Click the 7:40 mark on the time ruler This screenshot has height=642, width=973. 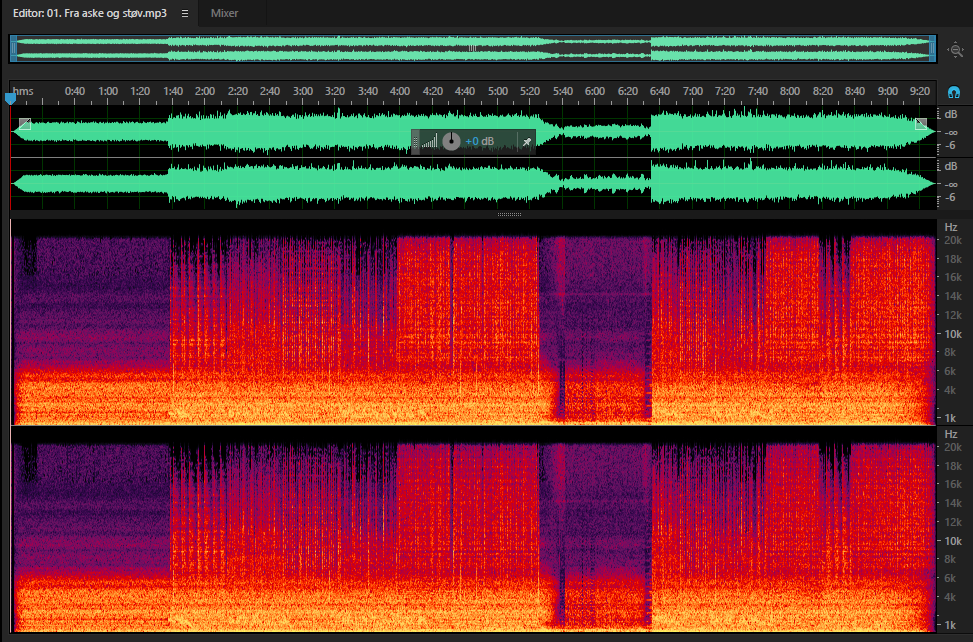point(757,91)
